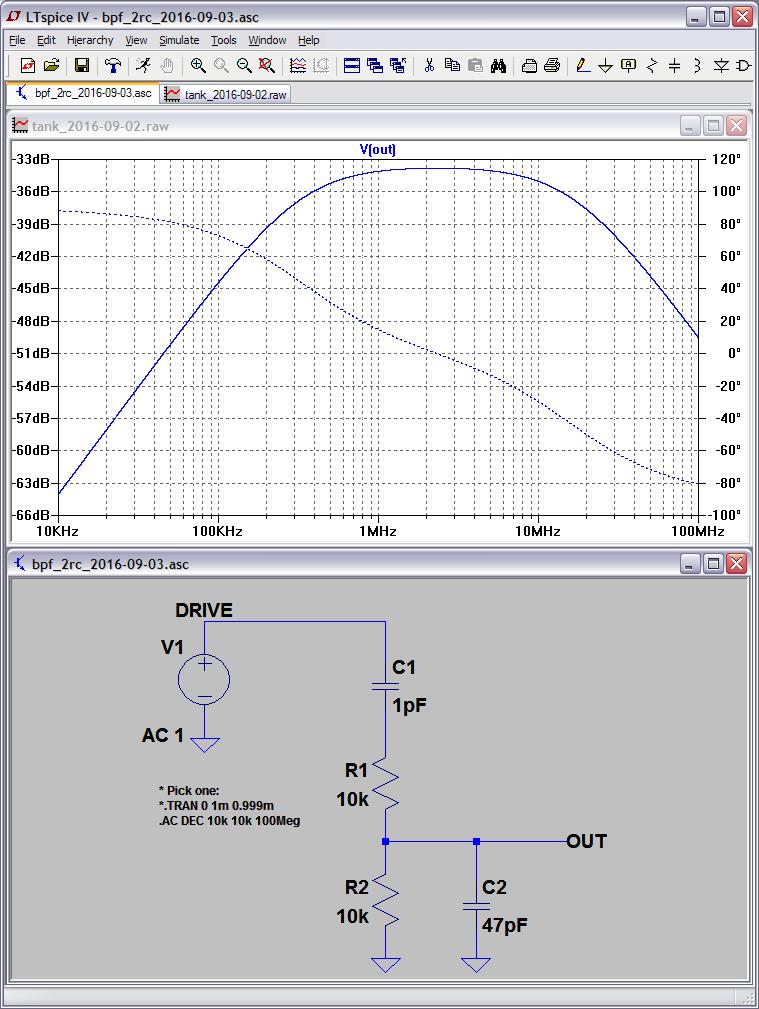
Task: Select the Inductor component tool
Action: point(697,65)
